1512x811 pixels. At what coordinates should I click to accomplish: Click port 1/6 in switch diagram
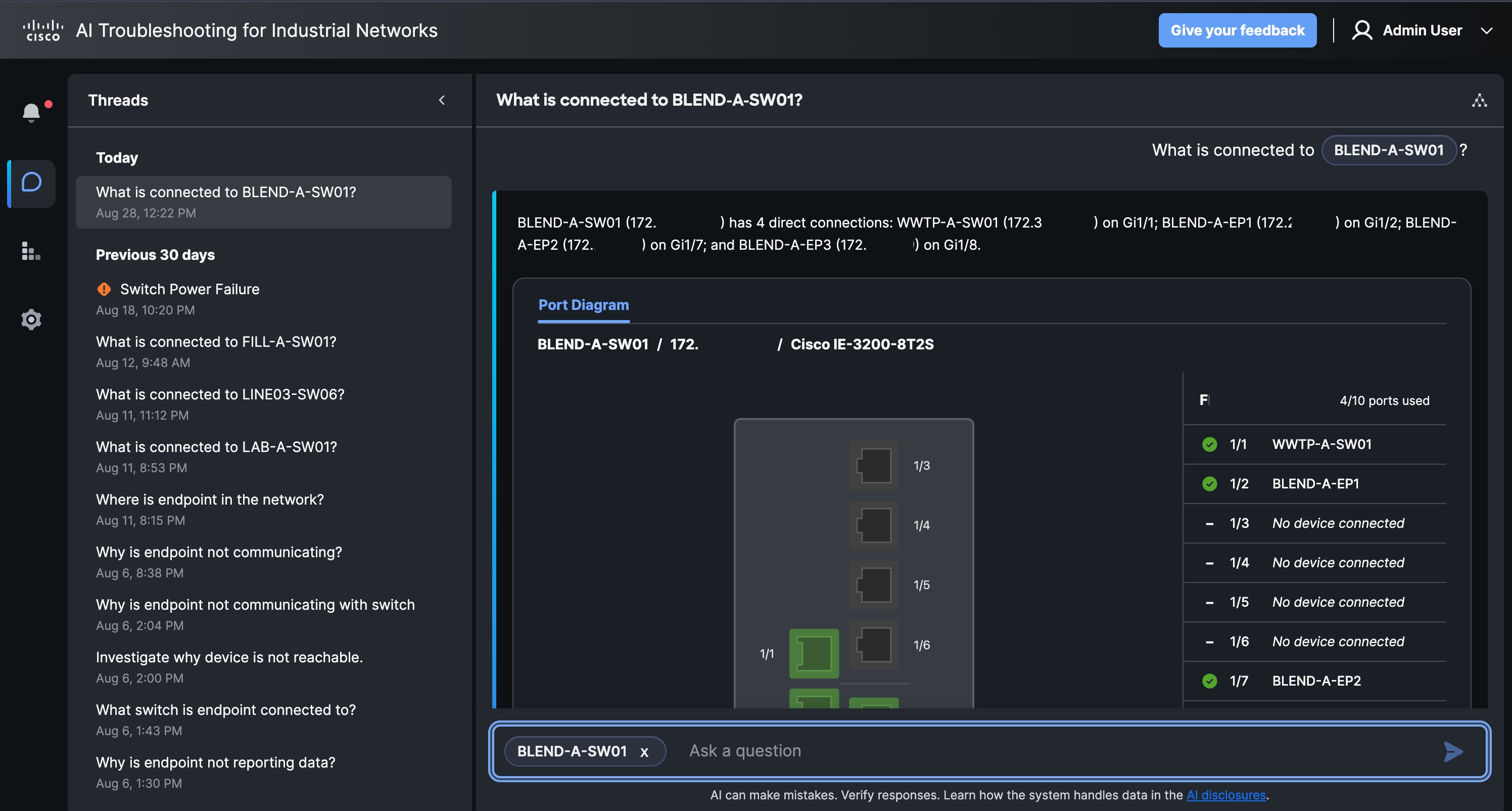tap(874, 644)
